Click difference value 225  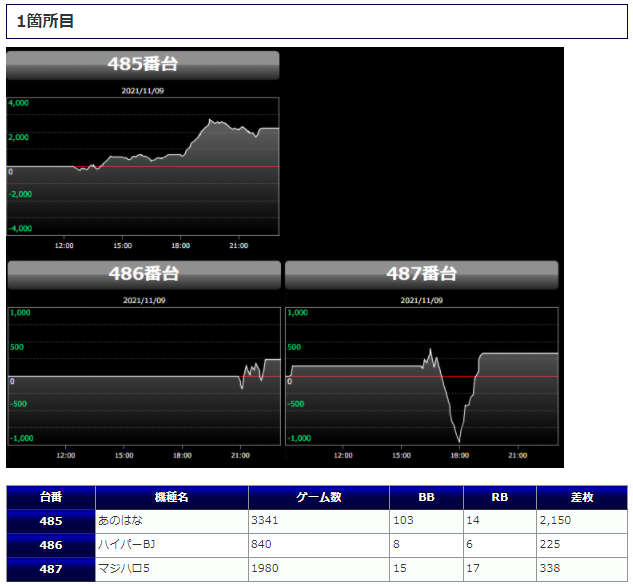[550, 544]
